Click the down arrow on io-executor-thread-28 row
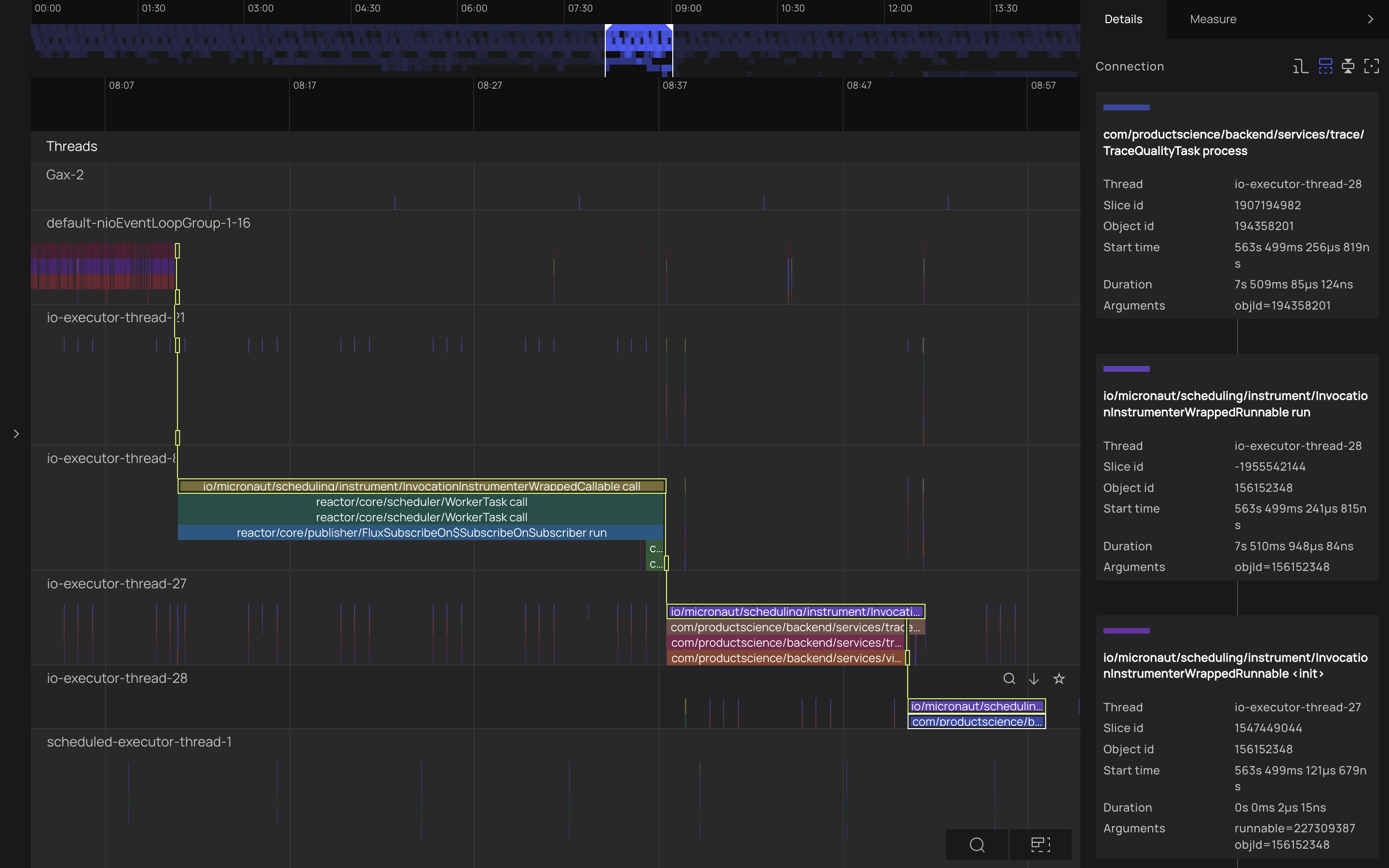This screenshot has width=1389, height=868. (x=1034, y=678)
